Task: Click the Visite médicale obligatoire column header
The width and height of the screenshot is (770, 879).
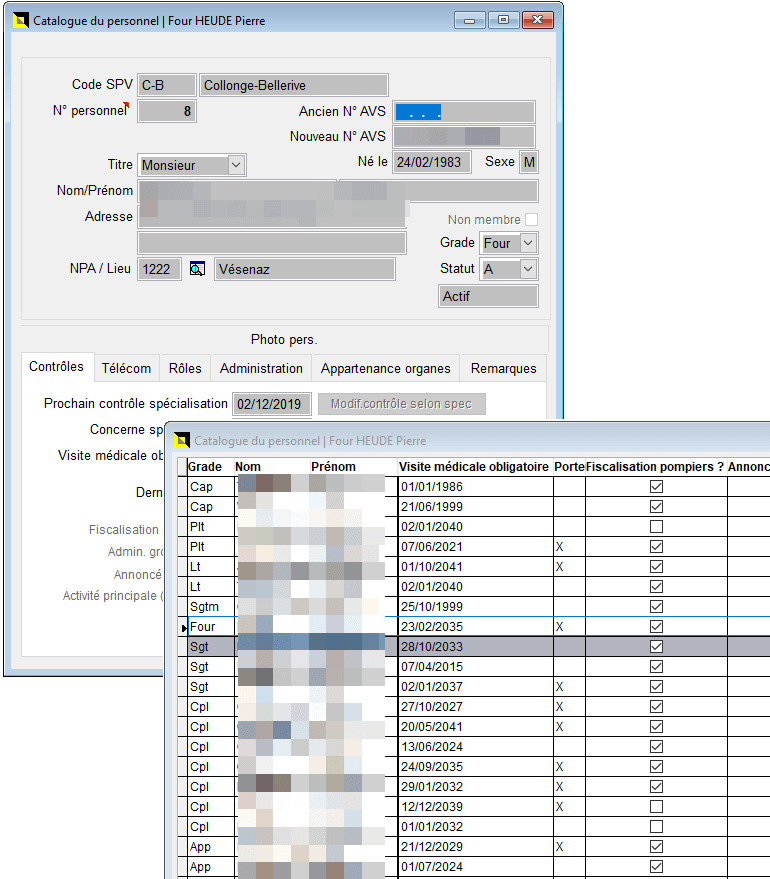Action: click(474, 466)
